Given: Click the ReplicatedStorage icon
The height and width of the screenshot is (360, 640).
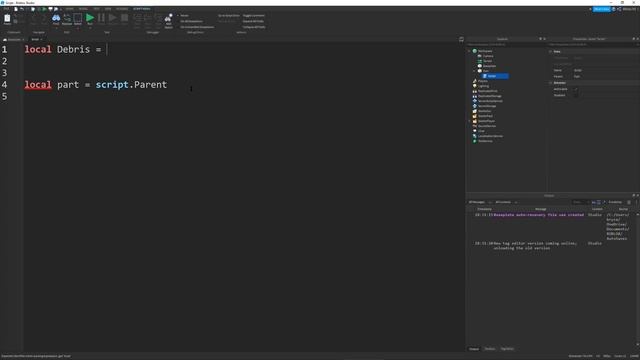Looking at the screenshot, I should pos(475,96).
